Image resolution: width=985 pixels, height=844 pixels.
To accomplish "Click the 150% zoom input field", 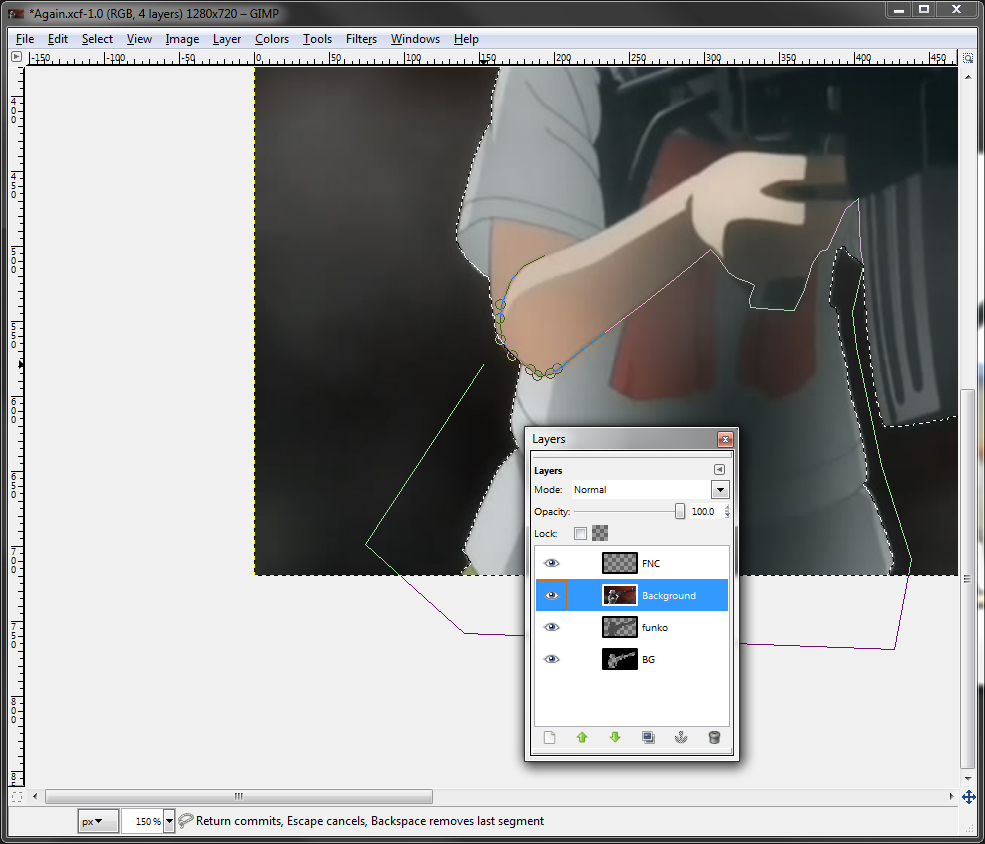I will coord(143,821).
